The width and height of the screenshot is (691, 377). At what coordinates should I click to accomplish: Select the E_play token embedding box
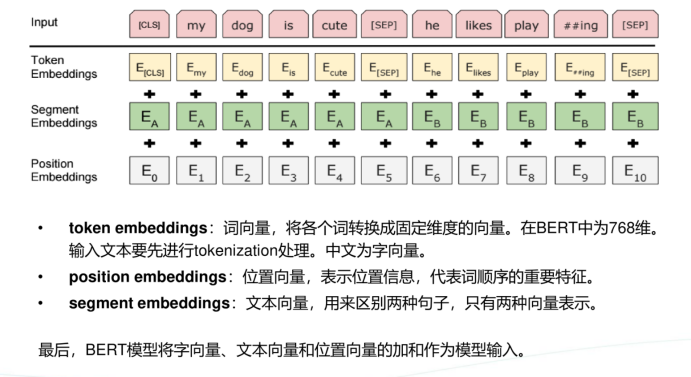click(x=527, y=67)
